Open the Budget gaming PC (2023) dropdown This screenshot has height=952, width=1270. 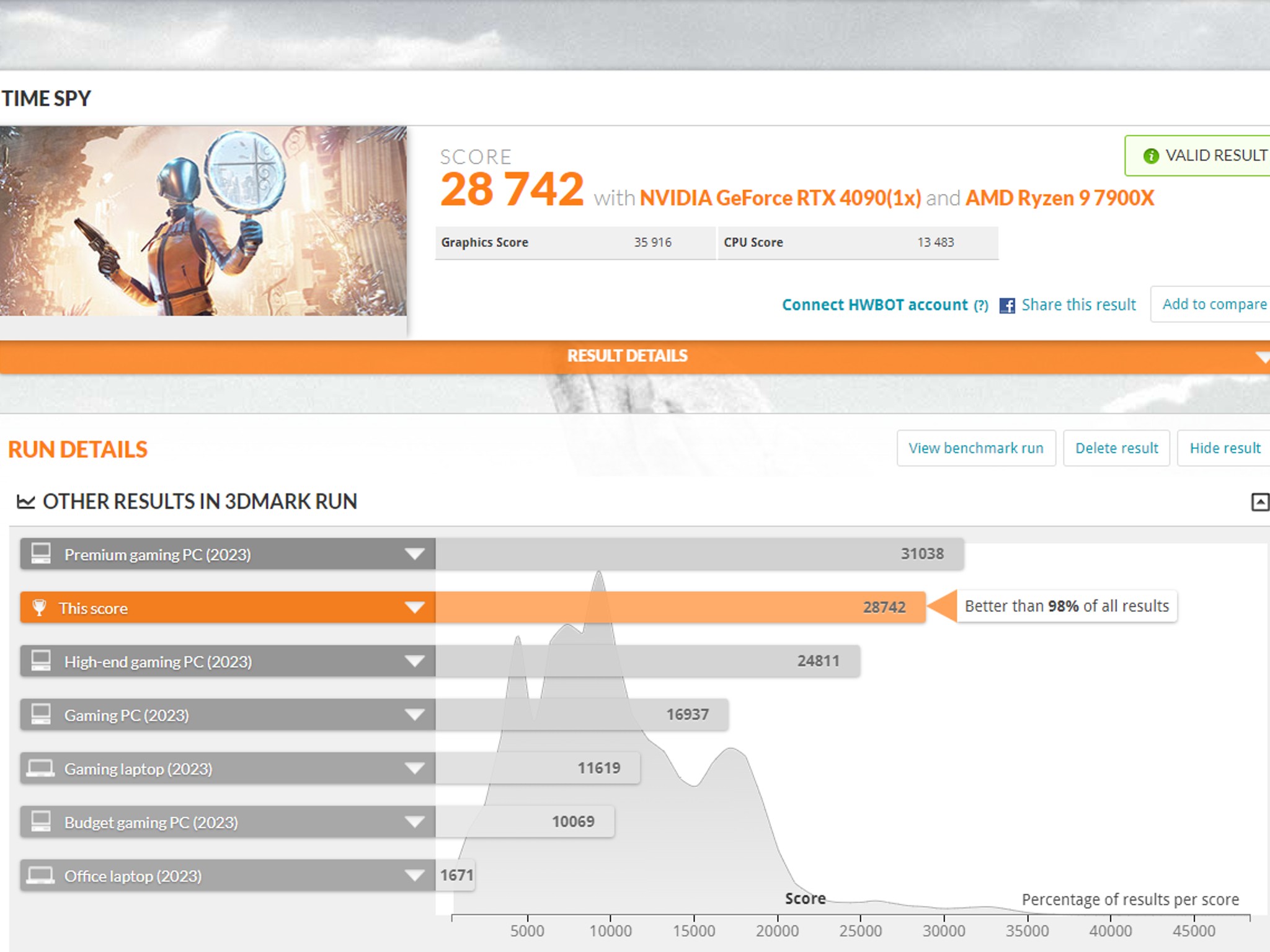(x=414, y=822)
